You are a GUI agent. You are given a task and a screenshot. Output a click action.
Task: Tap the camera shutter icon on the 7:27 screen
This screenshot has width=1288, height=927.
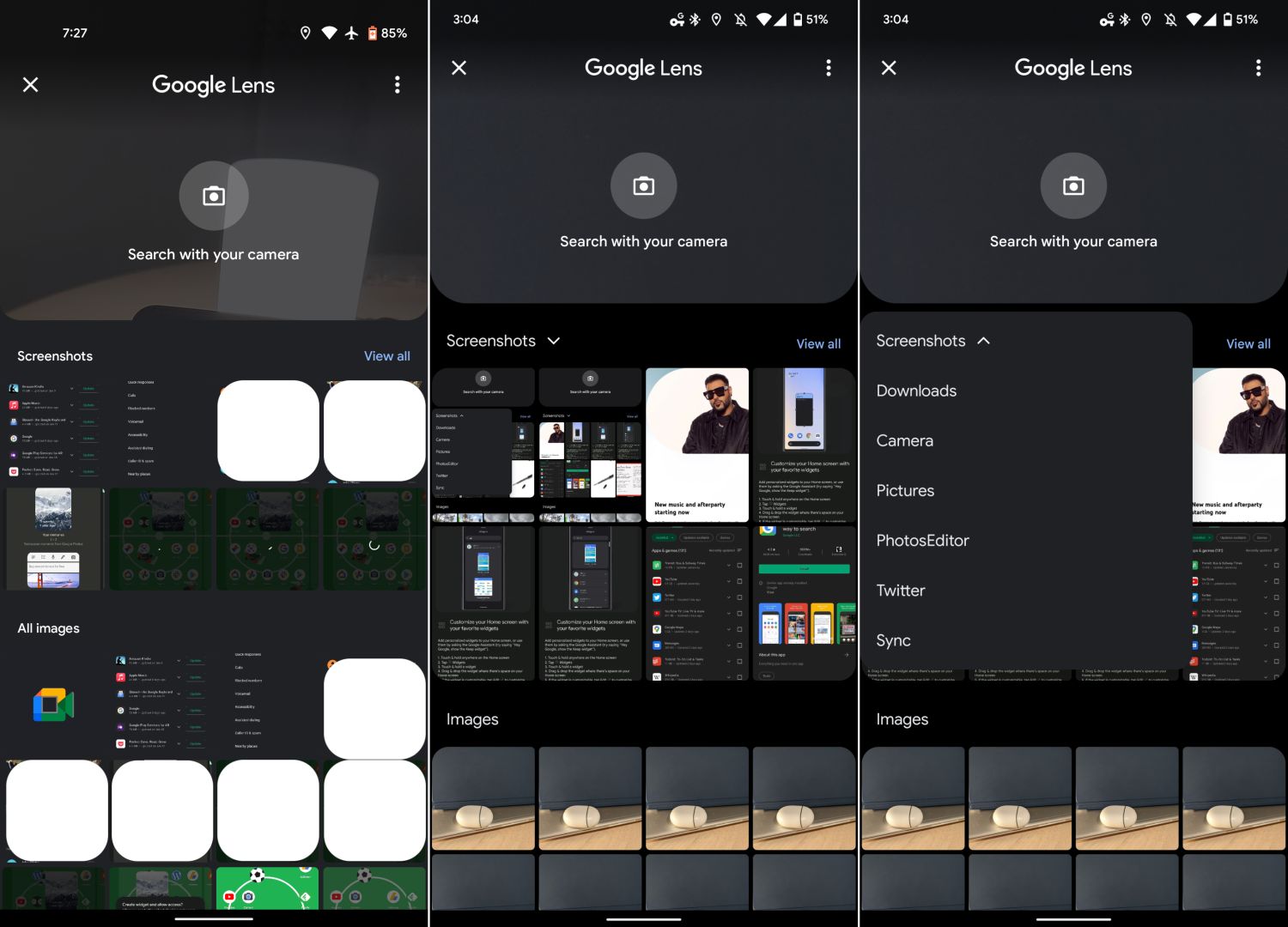tap(214, 197)
